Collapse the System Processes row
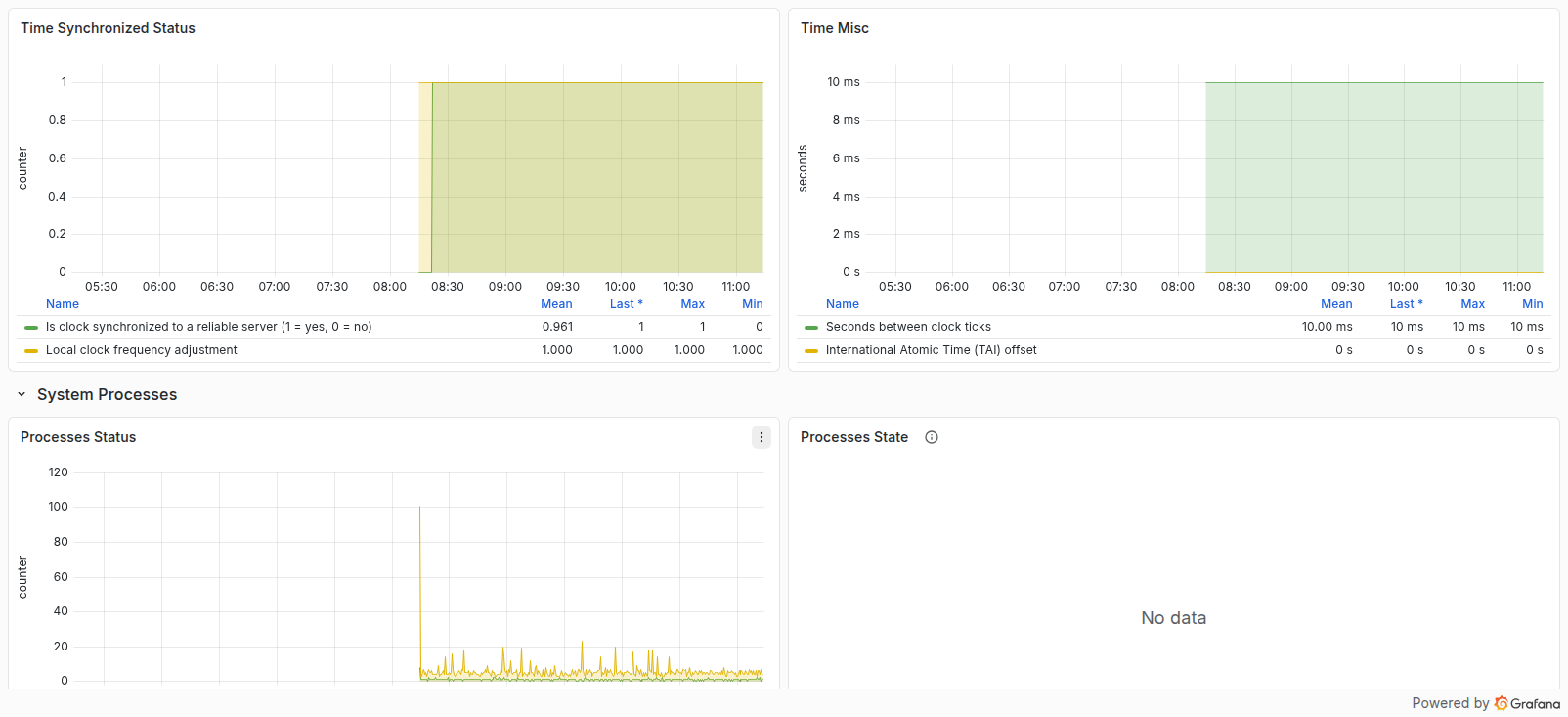 [22, 395]
